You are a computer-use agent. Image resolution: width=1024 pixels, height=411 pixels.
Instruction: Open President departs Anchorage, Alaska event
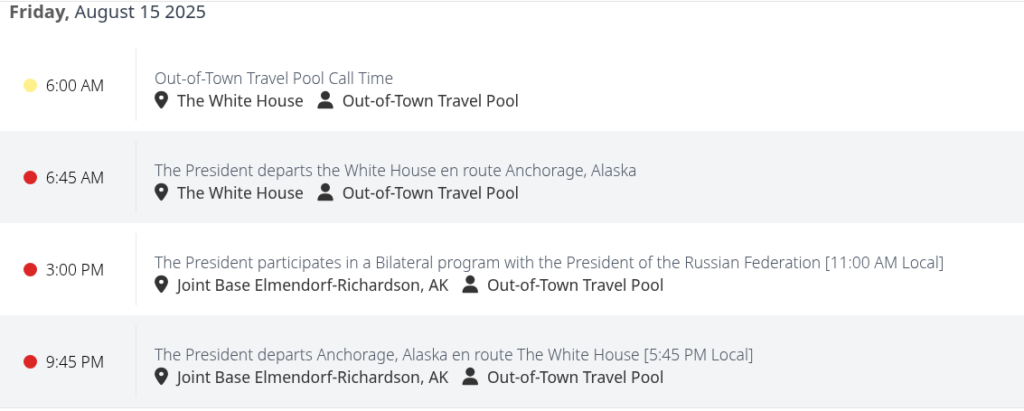click(x=453, y=355)
